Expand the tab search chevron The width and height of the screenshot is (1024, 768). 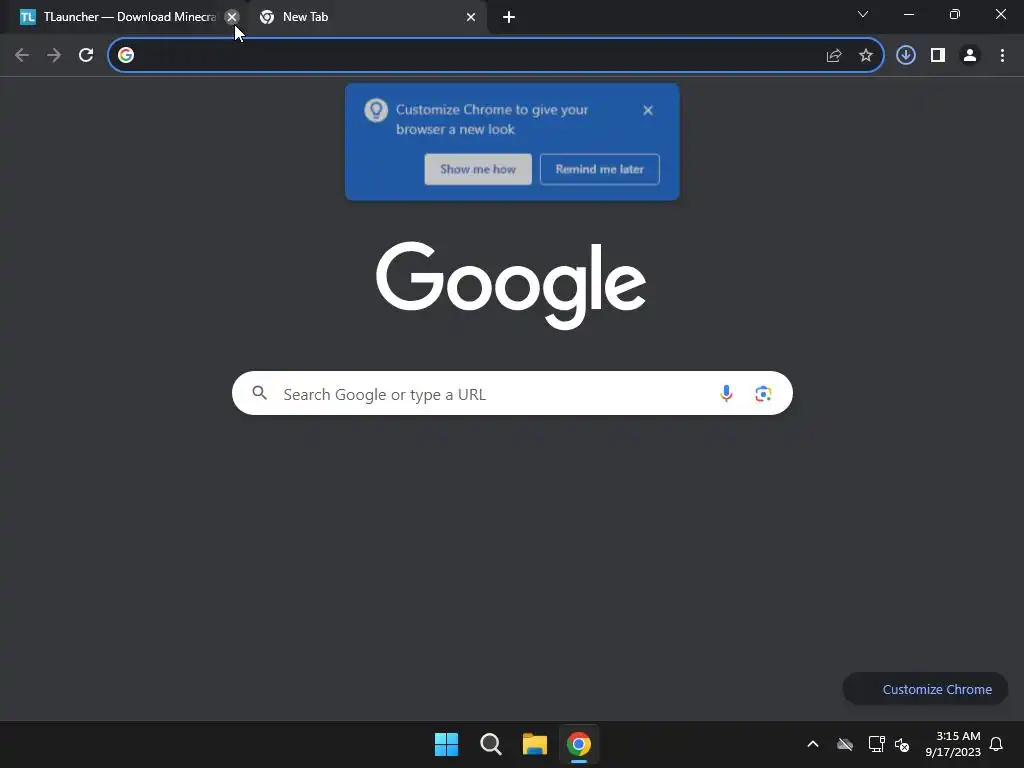pyautogui.click(x=863, y=14)
